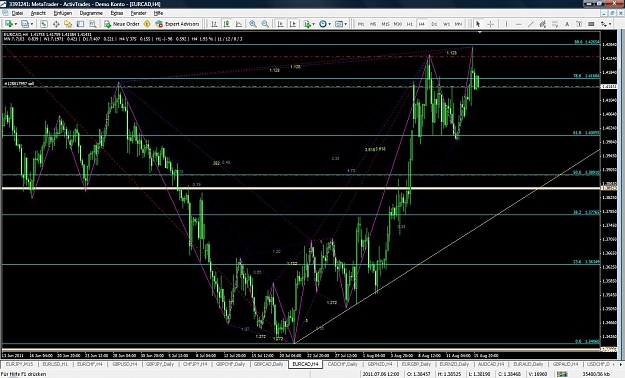Image resolution: width=625 pixels, height=378 pixels.
Task: Select the D1 timeframe
Action: click(x=434, y=24)
